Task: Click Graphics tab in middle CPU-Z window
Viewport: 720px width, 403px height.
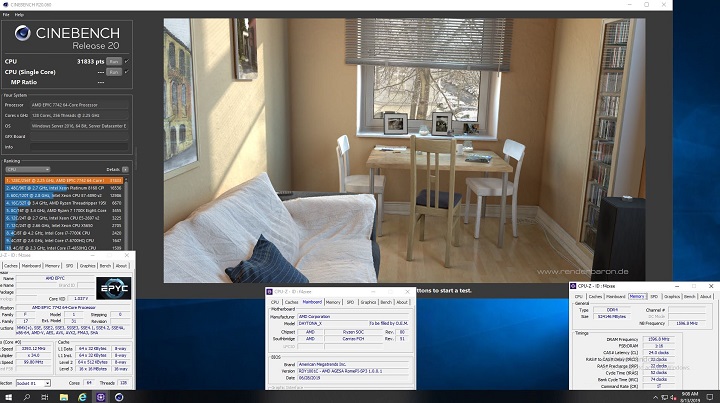Action: [368, 302]
